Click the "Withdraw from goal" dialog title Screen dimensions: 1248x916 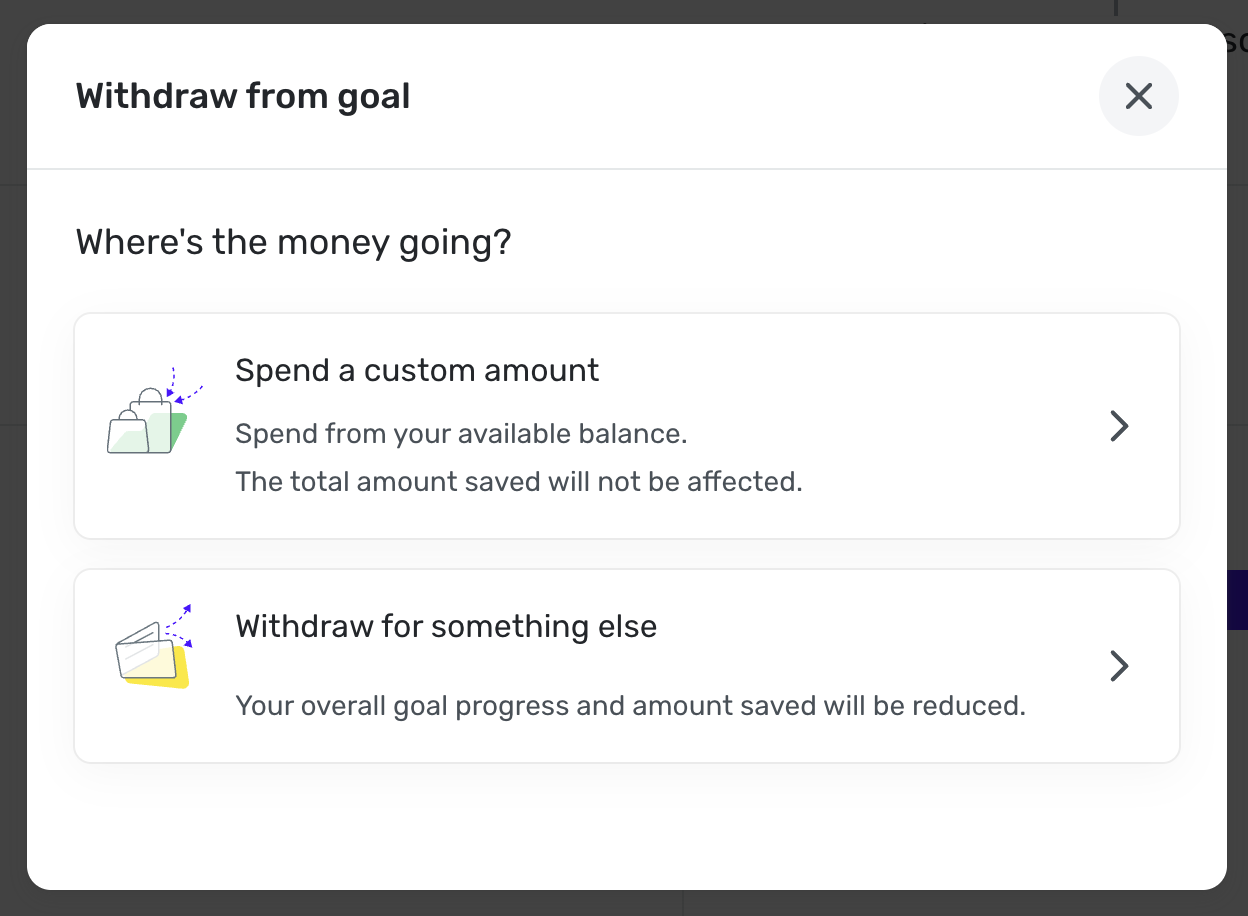pyautogui.click(x=243, y=97)
